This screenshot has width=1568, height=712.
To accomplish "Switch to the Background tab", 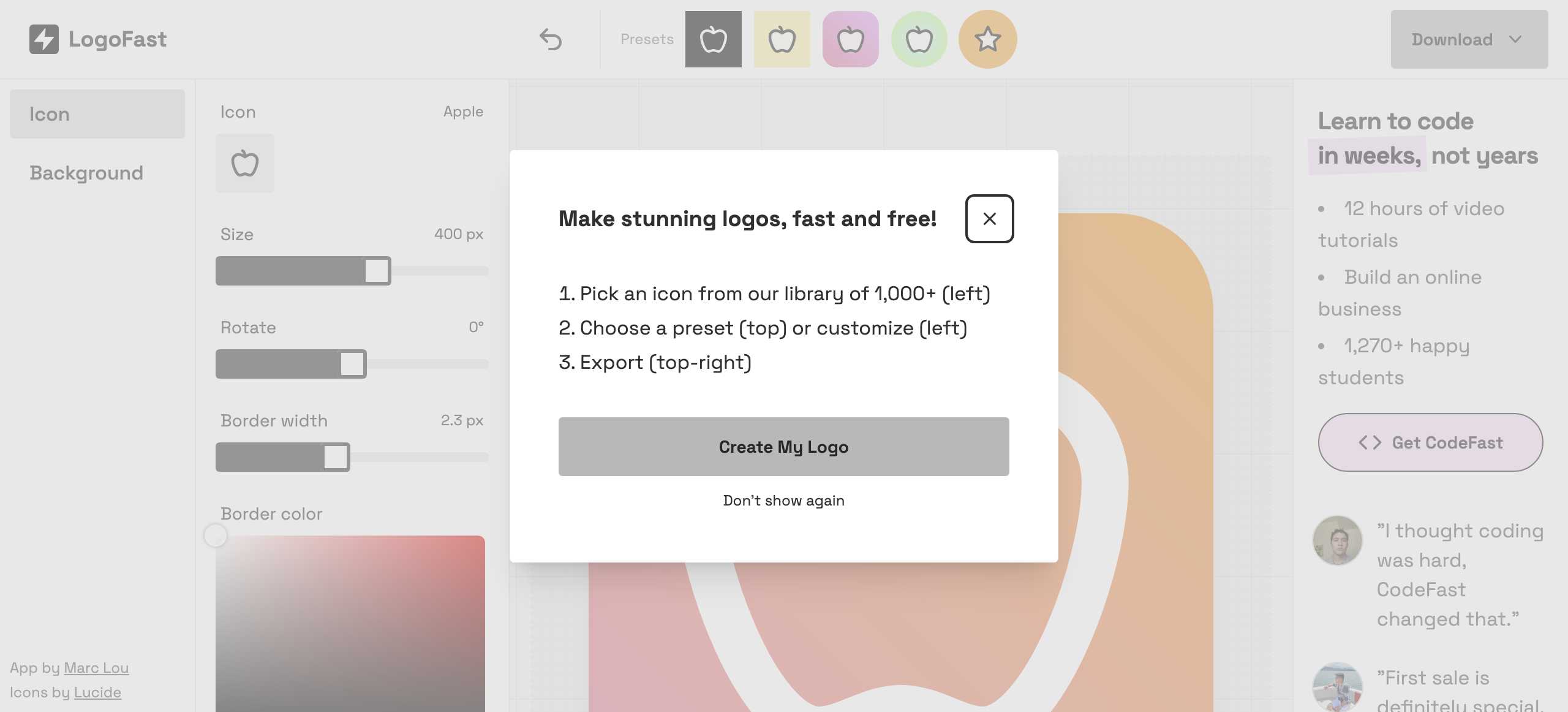I will tap(86, 173).
